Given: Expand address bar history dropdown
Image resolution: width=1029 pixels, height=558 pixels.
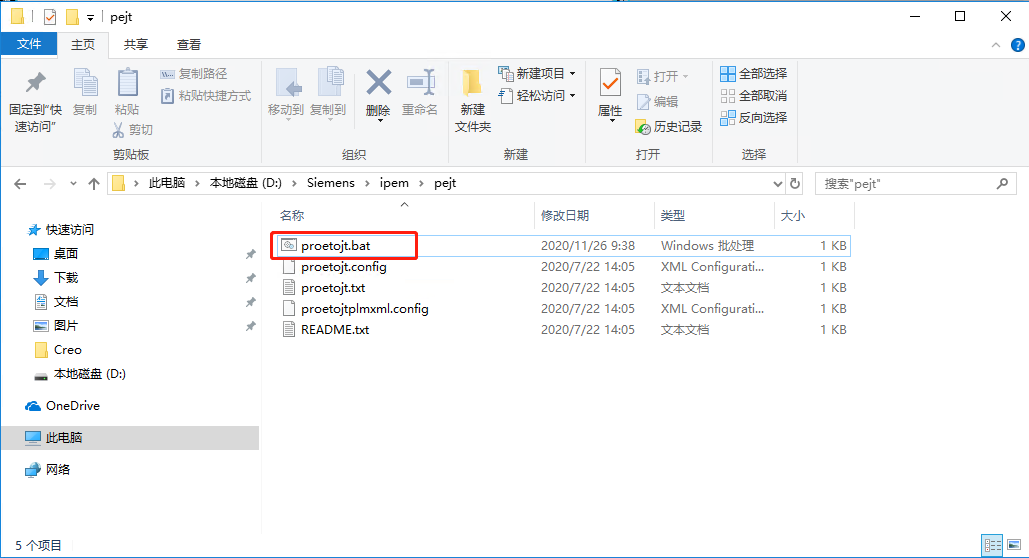Looking at the screenshot, I should pos(778,184).
